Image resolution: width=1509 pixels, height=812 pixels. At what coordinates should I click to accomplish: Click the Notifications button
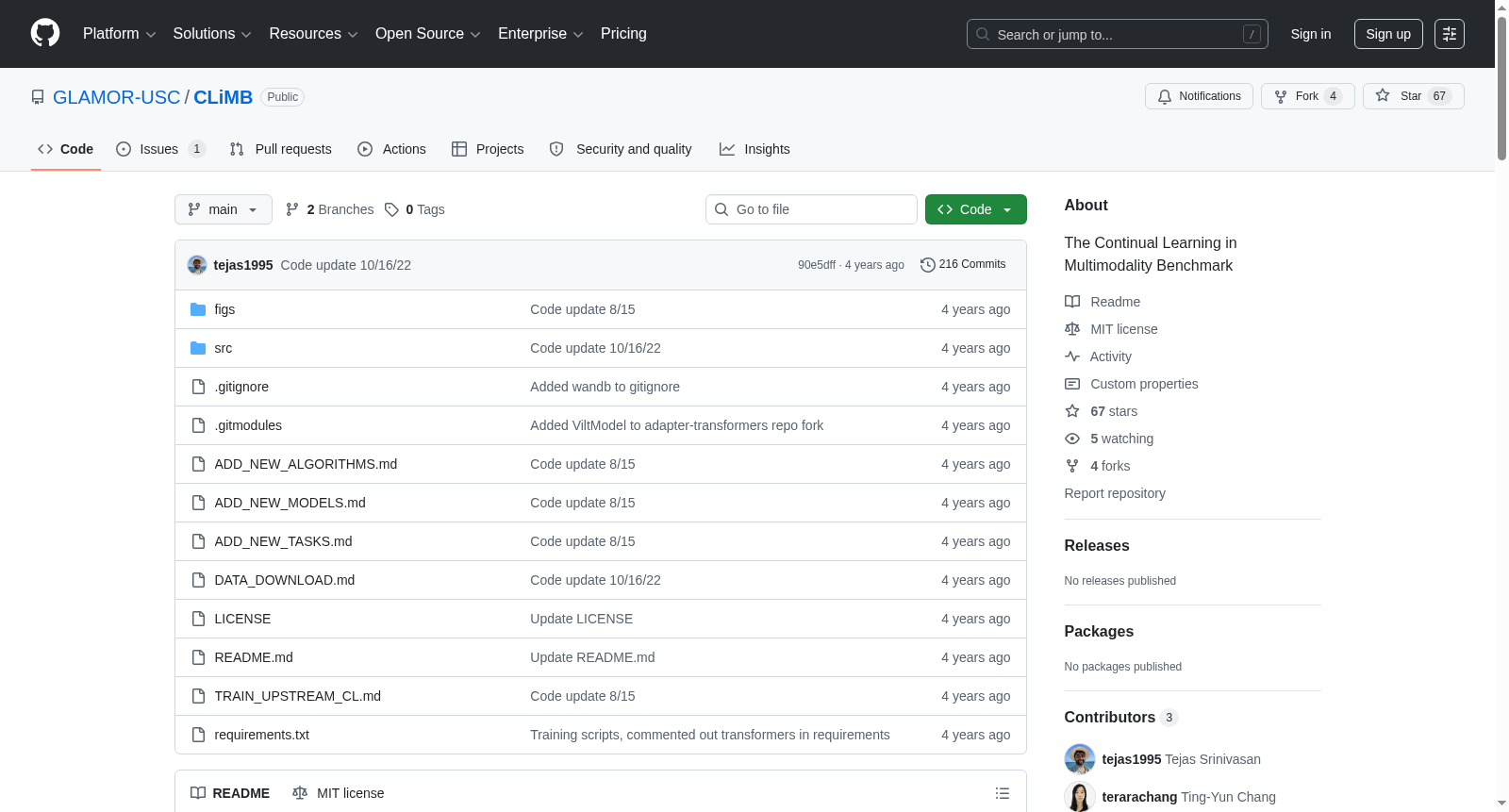click(x=1199, y=96)
